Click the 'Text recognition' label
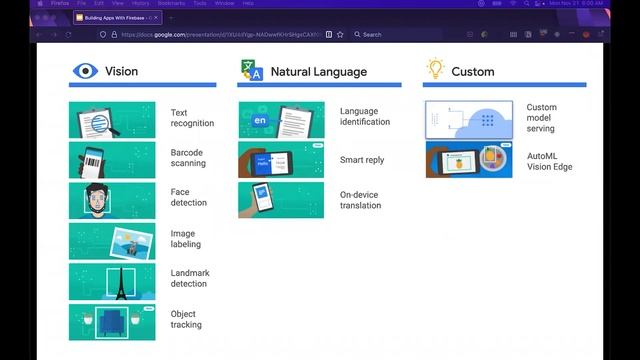 click(x=192, y=118)
